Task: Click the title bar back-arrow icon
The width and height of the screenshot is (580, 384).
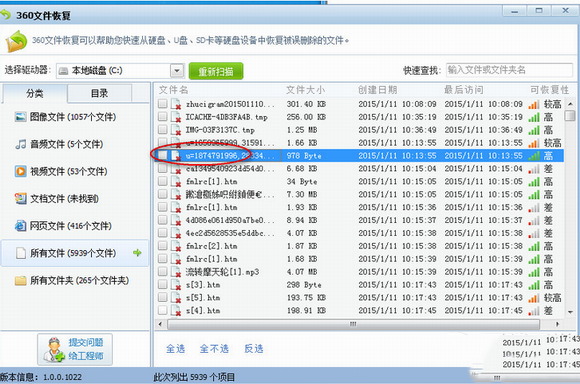Action: tap(6, 15)
